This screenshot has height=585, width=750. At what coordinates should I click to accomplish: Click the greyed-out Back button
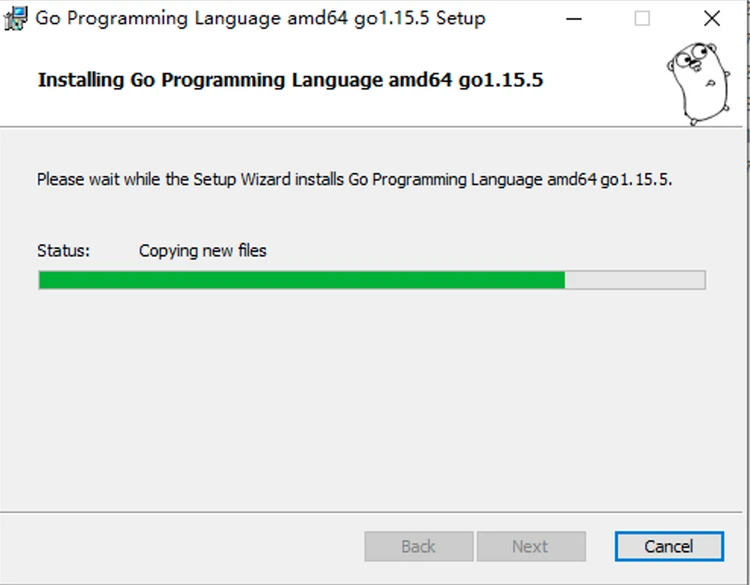419,546
